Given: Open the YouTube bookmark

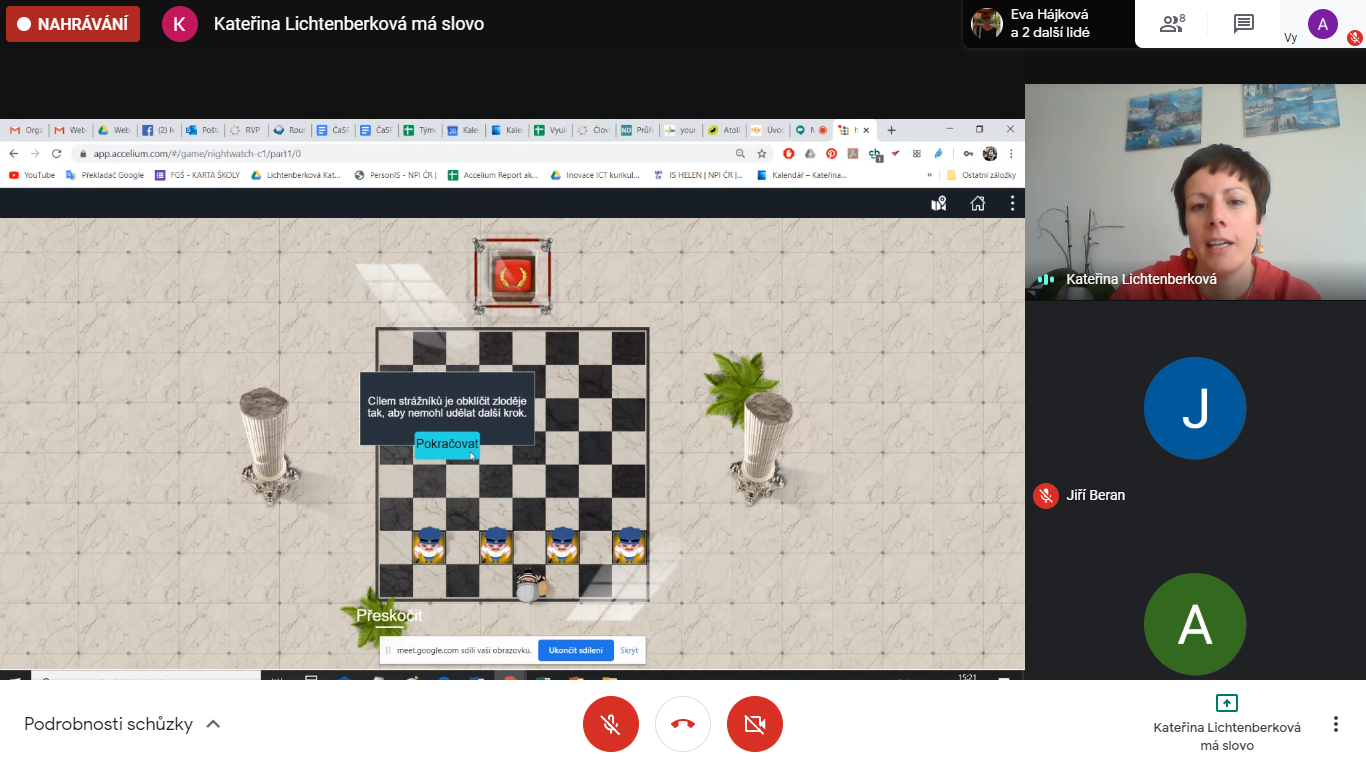Looking at the screenshot, I should coord(32,175).
